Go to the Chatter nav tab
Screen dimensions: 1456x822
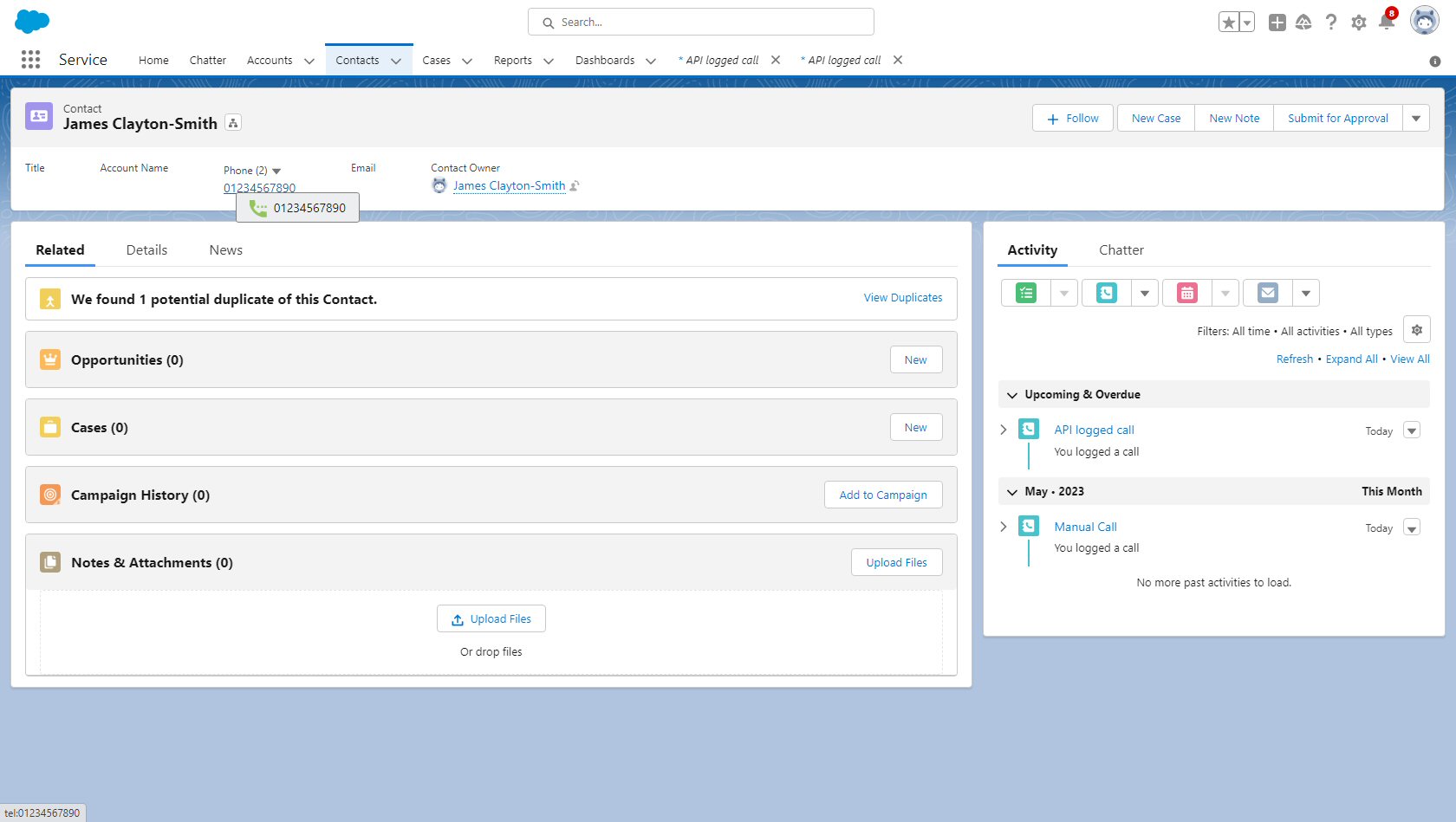point(208,60)
